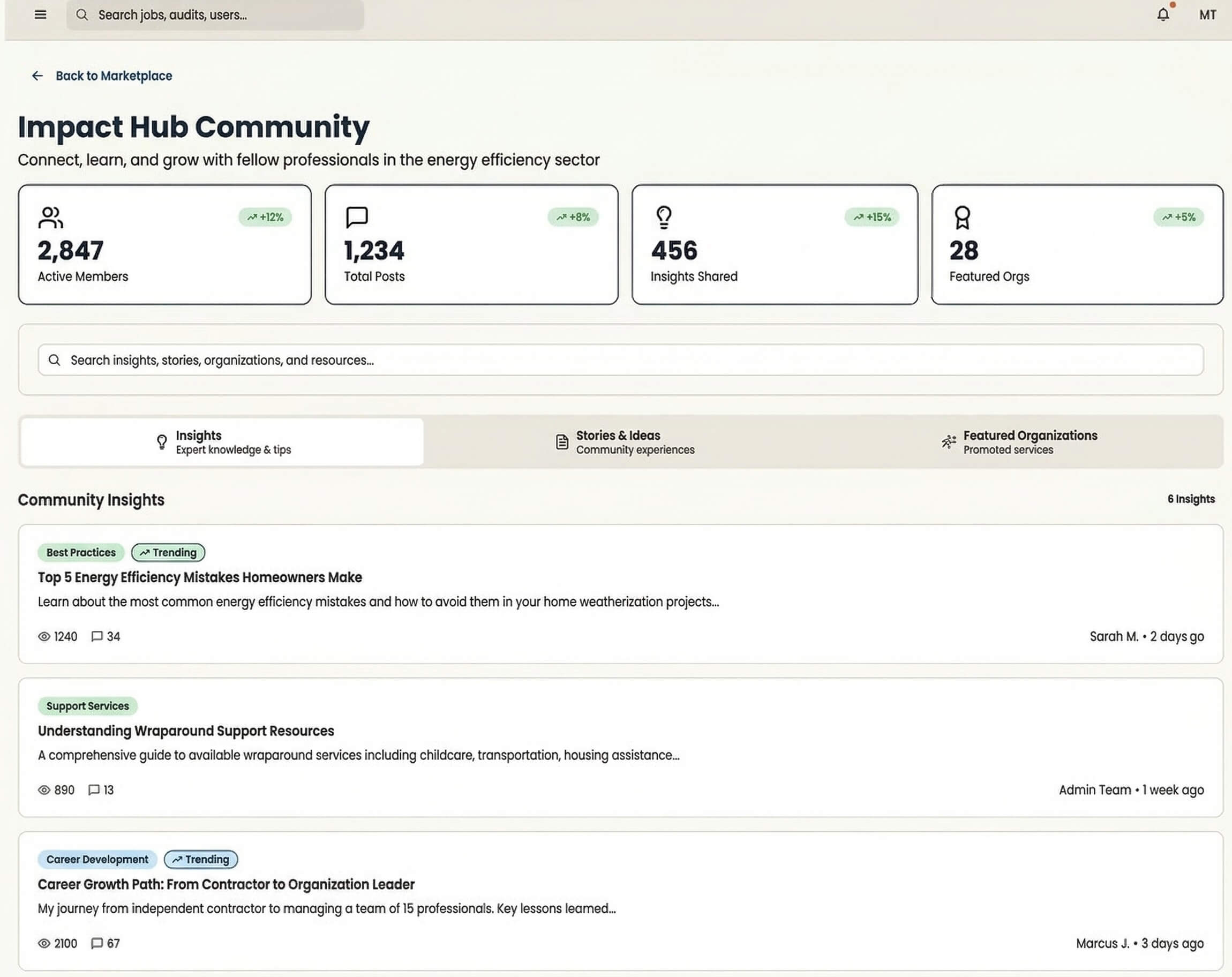Switch to Stories & Ideas tab
The width and height of the screenshot is (1232, 977).
(x=625, y=442)
